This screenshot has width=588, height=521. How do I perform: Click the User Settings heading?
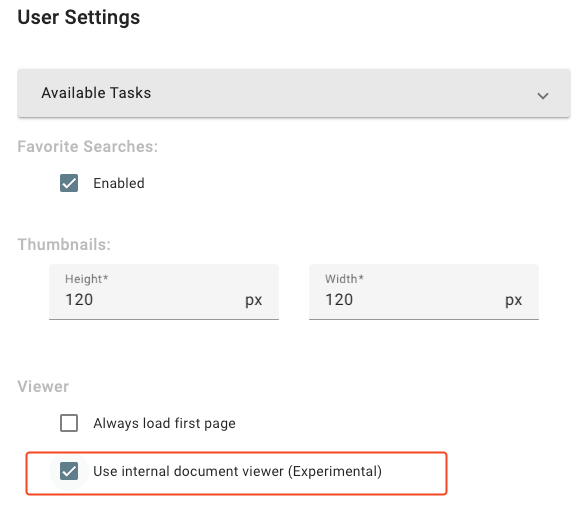pyautogui.click(x=79, y=17)
